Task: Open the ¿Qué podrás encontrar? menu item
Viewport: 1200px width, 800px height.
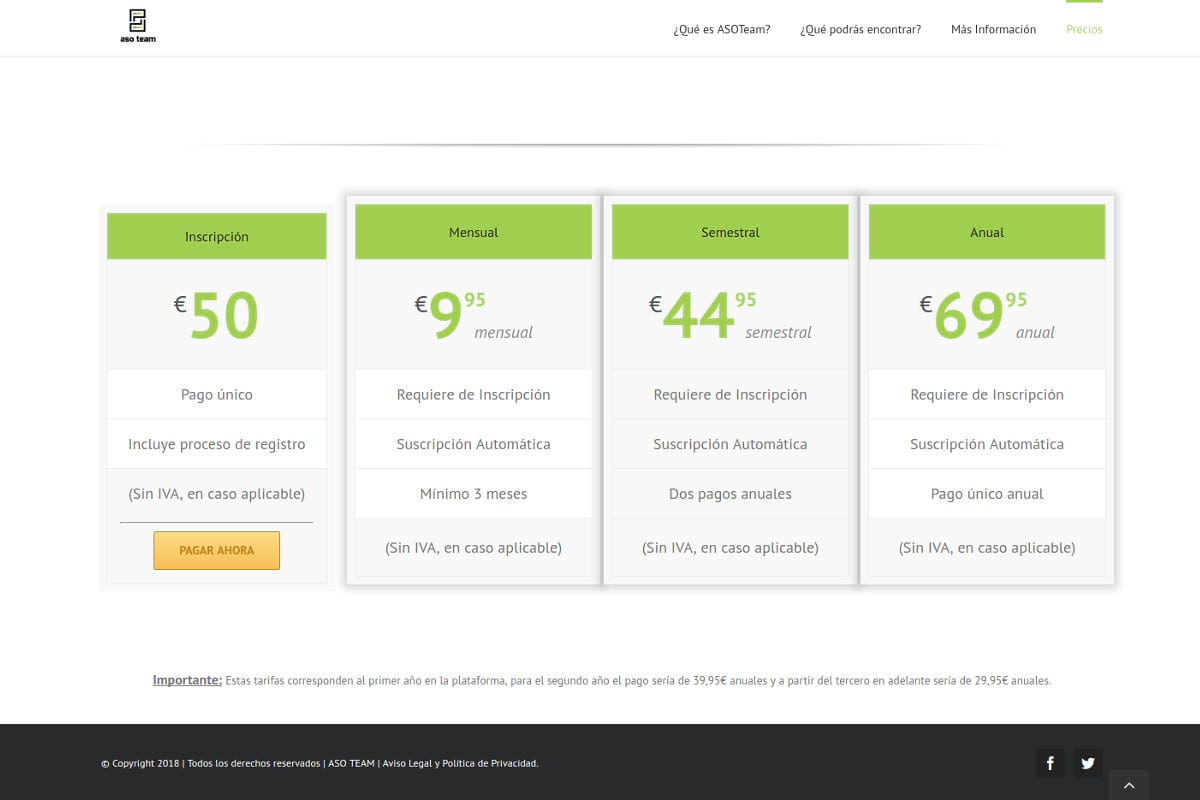Action: click(861, 29)
